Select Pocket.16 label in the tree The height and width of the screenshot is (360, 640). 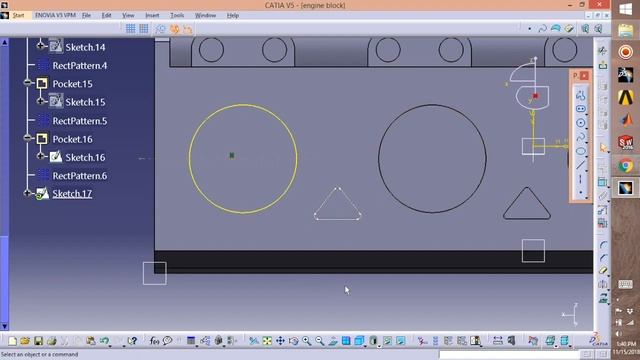[x=72, y=139]
